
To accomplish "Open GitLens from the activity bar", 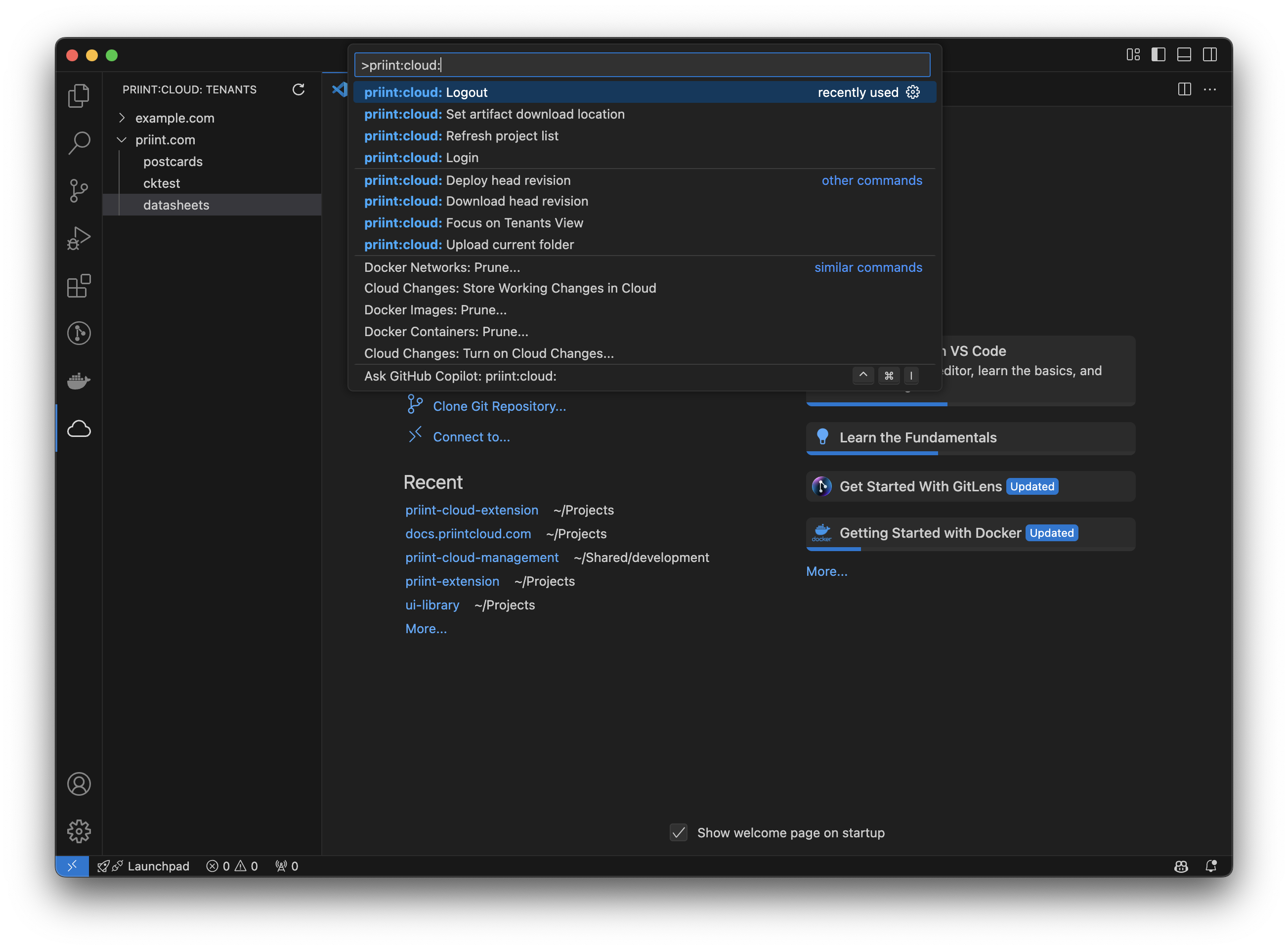I will pyautogui.click(x=79, y=333).
